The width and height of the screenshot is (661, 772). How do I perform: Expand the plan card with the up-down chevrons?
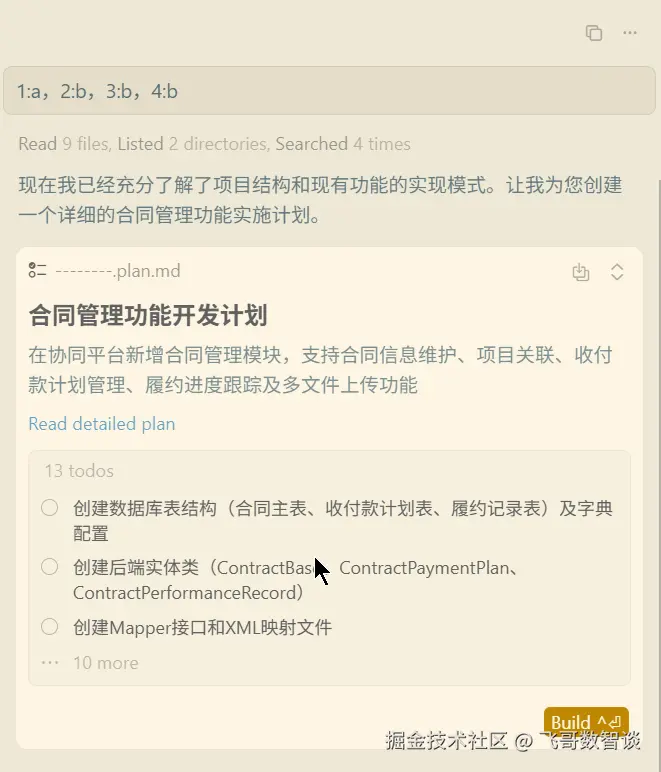(x=617, y=272)
